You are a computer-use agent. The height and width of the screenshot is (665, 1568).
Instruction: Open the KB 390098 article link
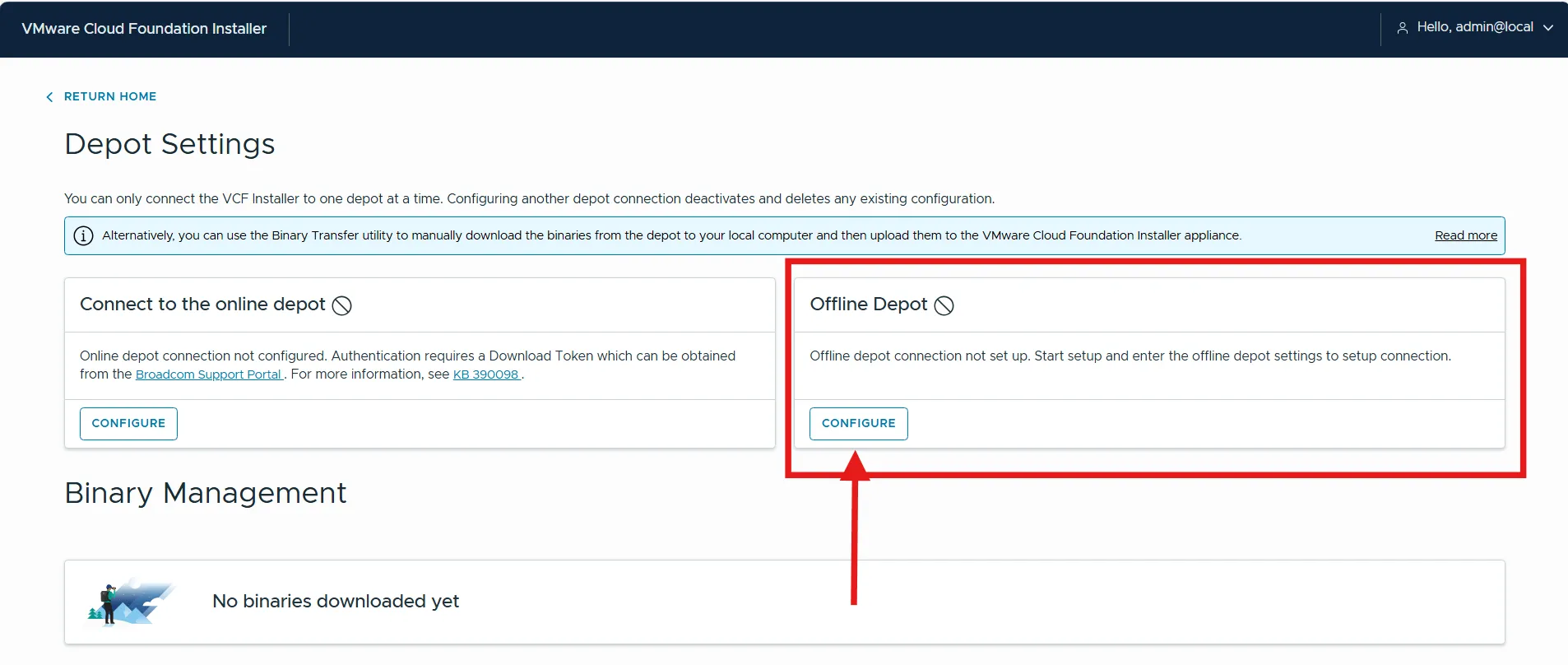click(486, 374)
